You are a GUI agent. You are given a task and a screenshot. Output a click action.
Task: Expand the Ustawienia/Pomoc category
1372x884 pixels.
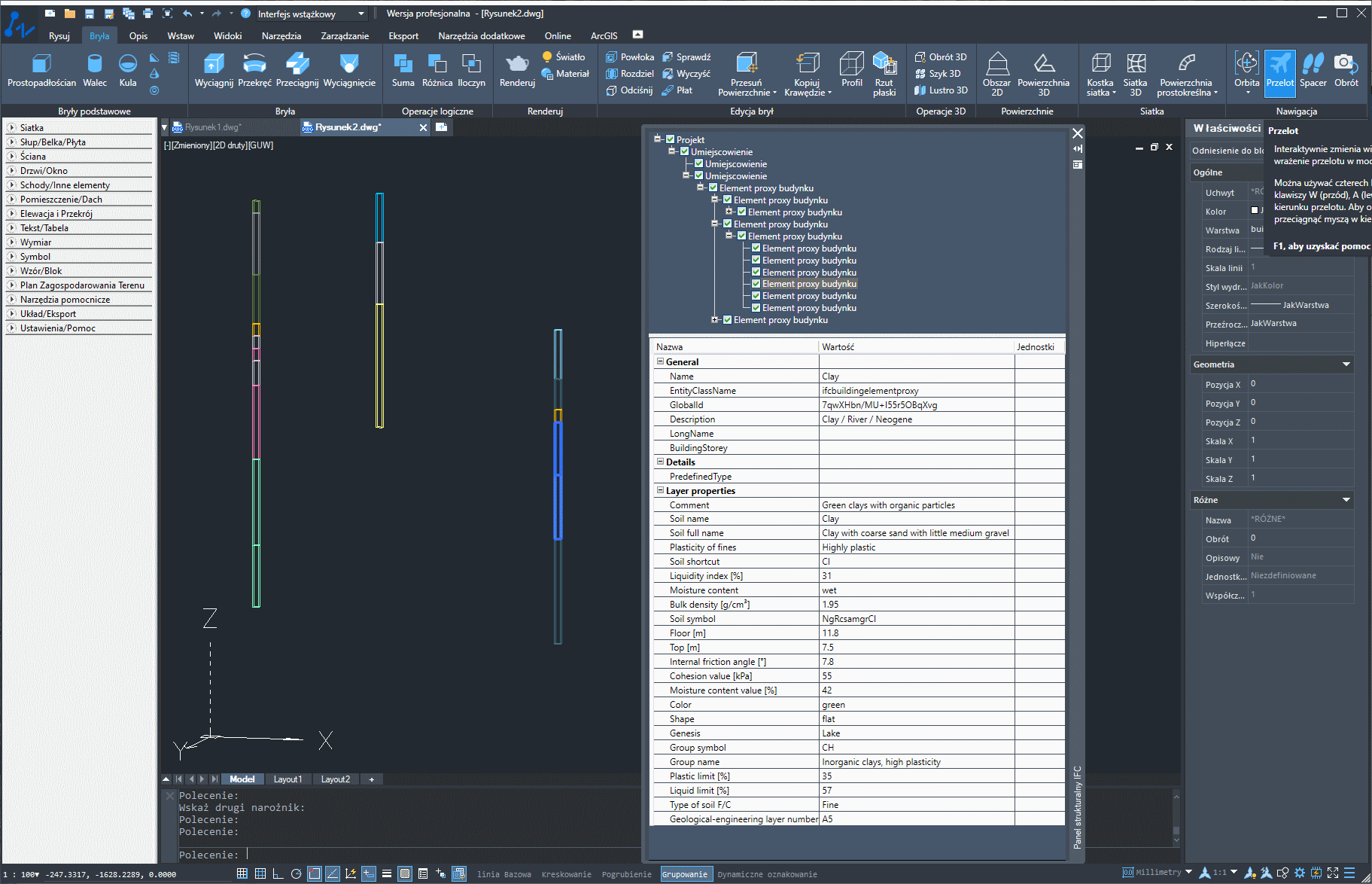12,328
